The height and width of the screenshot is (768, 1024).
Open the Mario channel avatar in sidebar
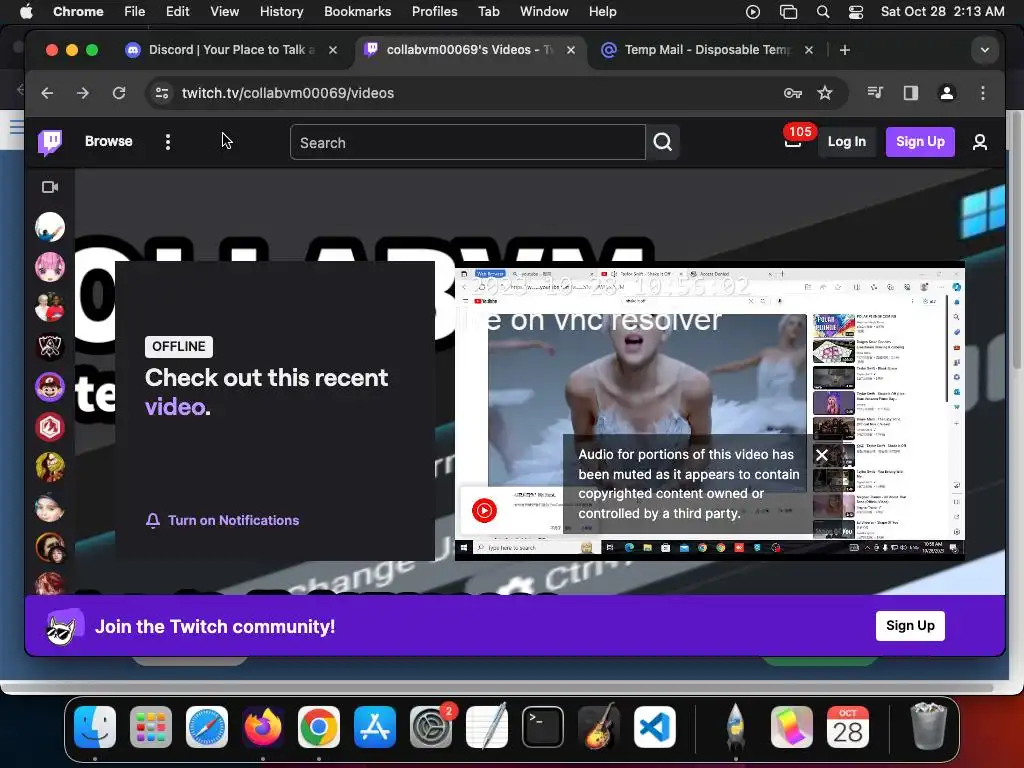click(50, 387)
